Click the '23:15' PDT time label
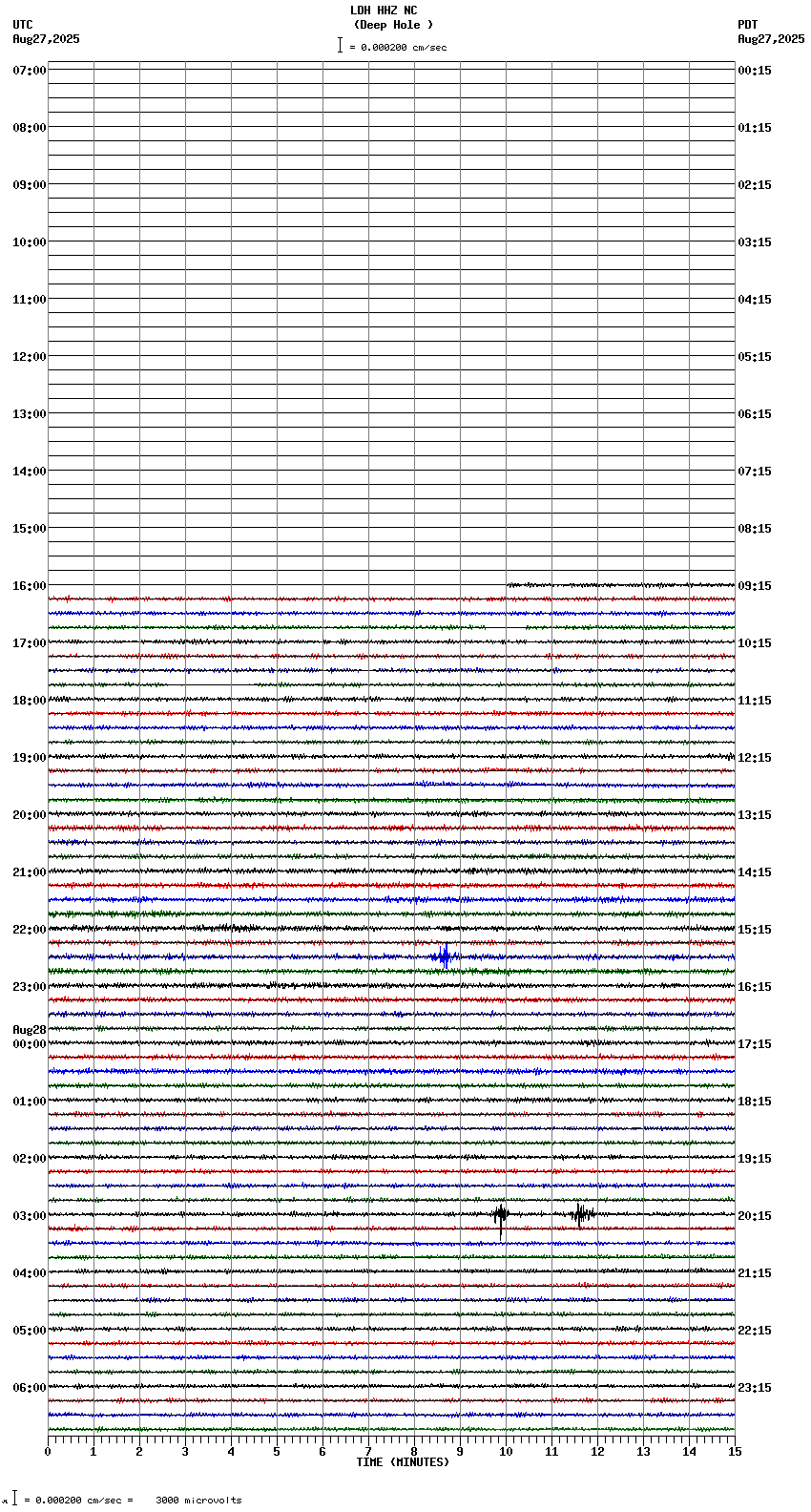Viewport: 811px width, 1512px height. point(755,1388)
